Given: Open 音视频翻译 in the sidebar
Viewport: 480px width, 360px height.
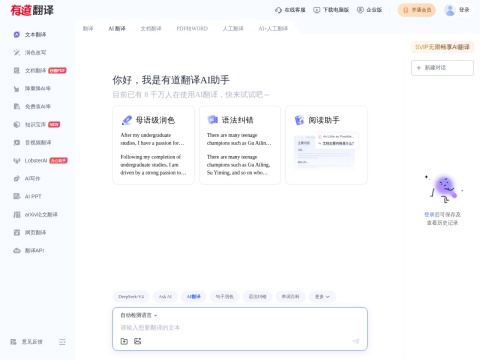Looking at the screenshot, I should (x=32, y=142).
